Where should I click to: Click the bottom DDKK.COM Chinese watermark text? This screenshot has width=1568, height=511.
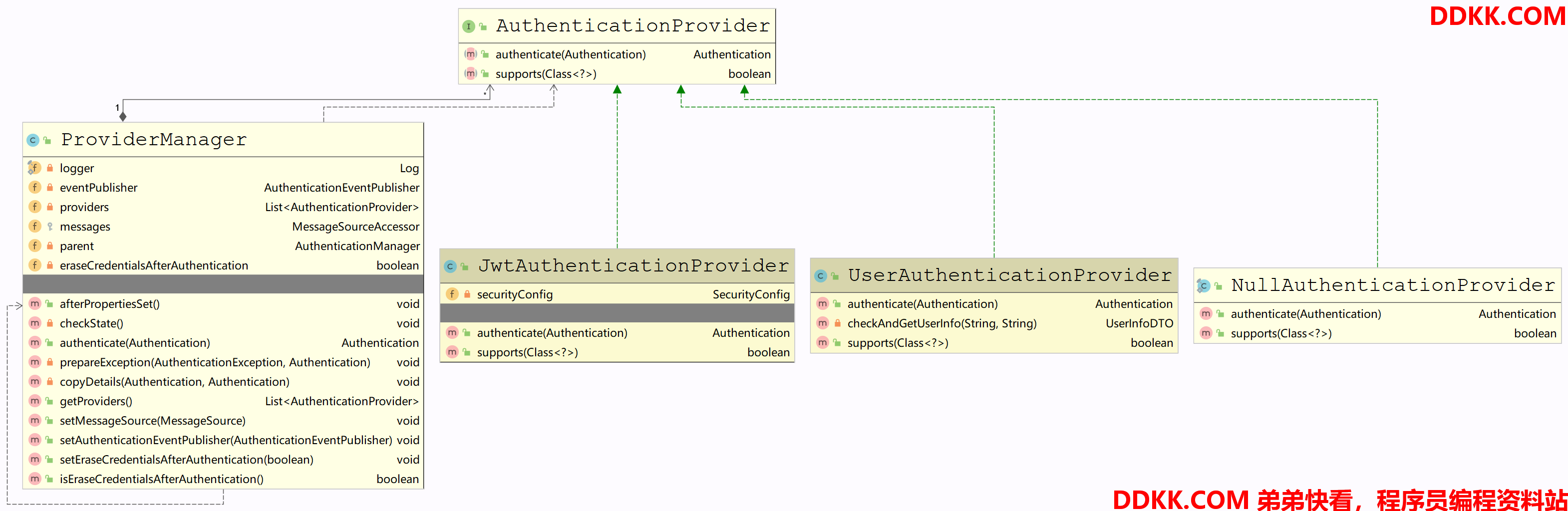pos(1339,500)
